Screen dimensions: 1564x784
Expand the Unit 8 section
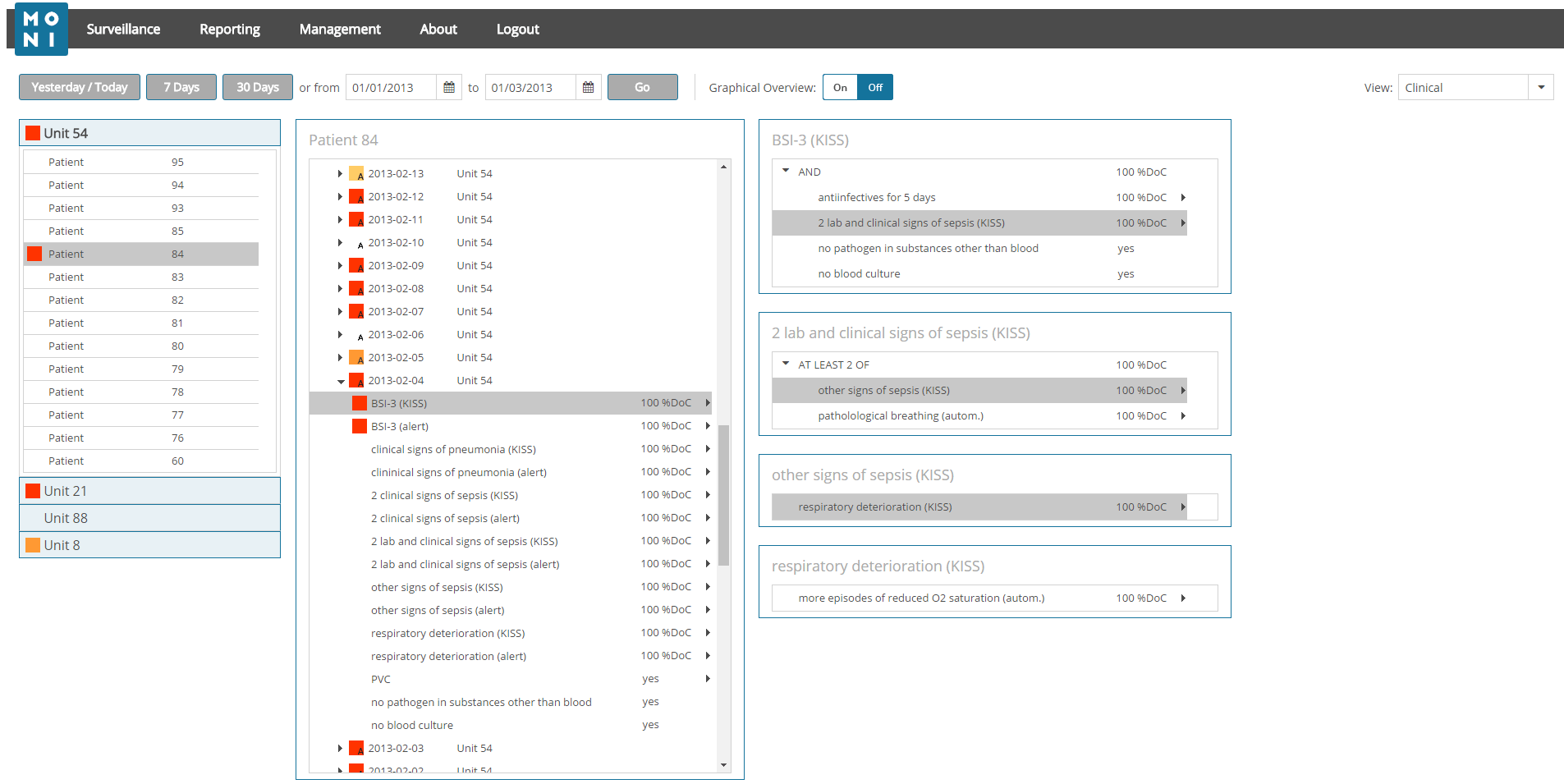point(149,545)
